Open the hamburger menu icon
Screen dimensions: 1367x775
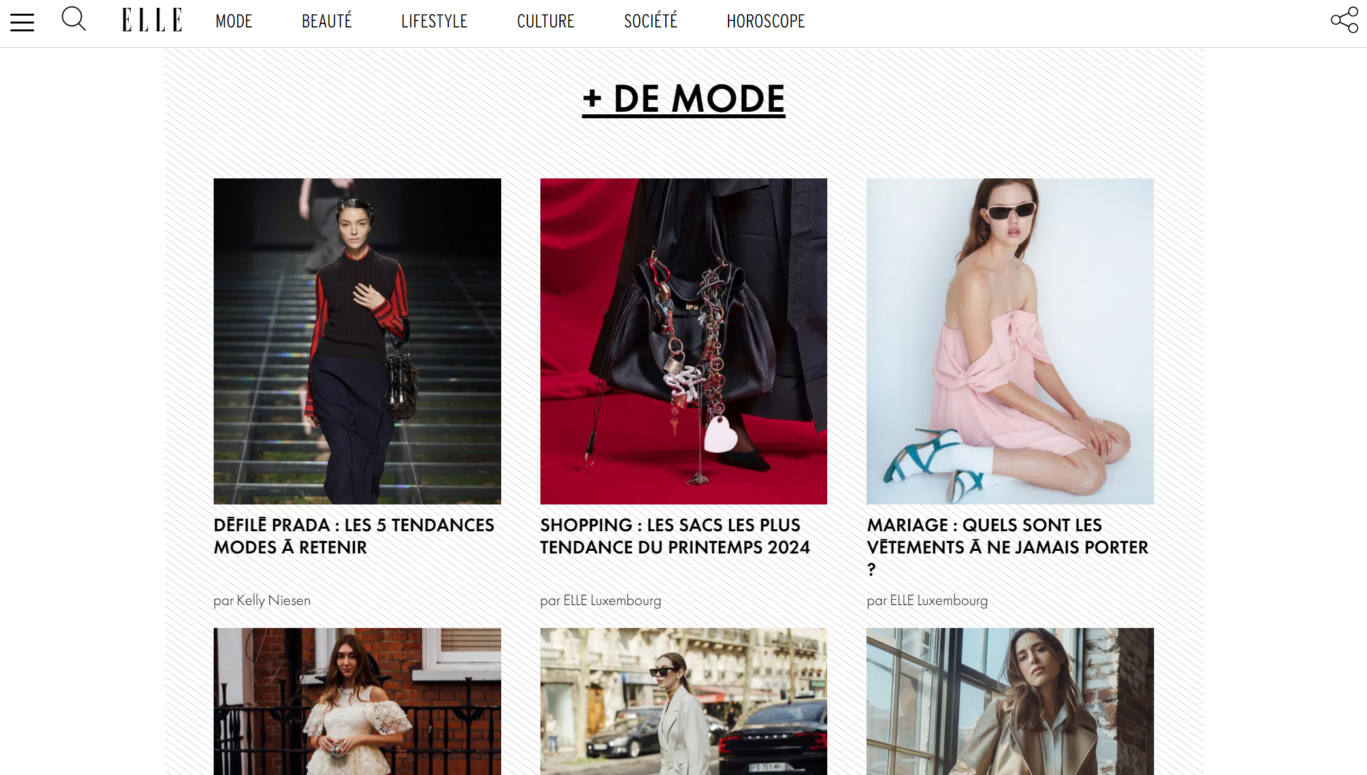(22, 22)
